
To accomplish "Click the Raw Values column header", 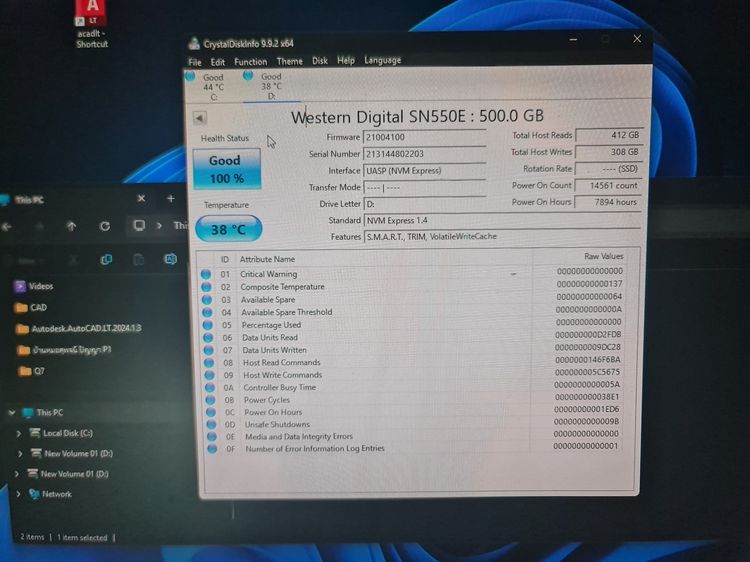I will 604,256.
